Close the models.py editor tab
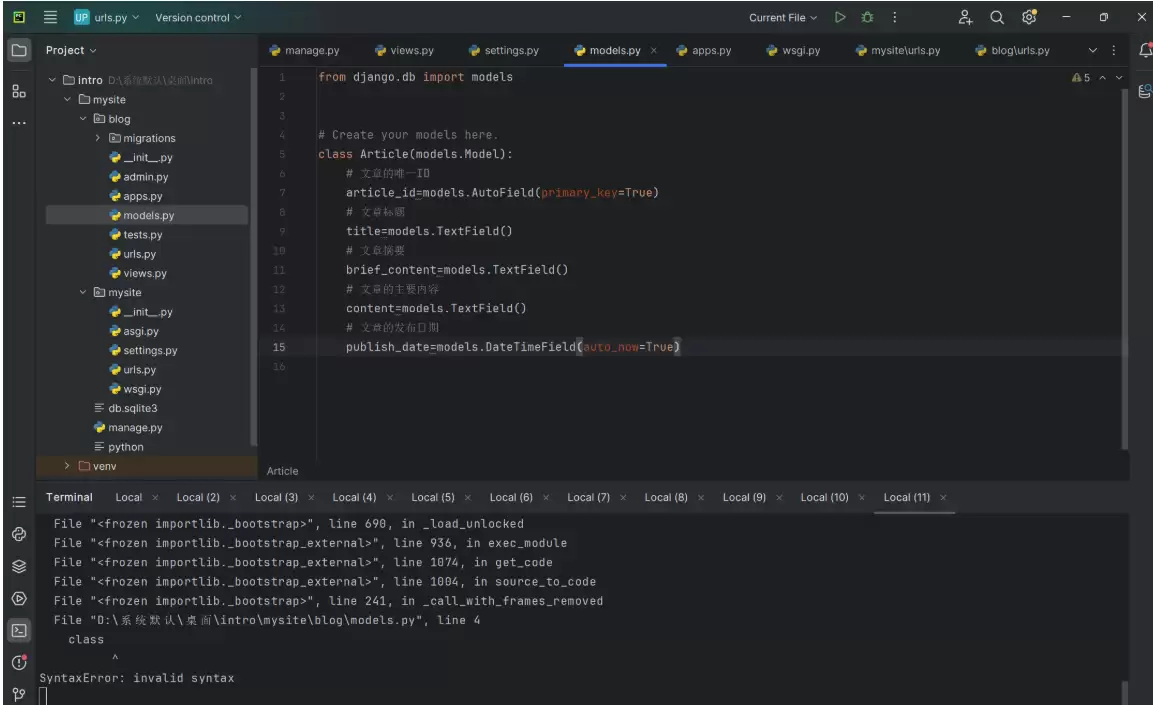This screenshot has width=1153, height=705. [x=653, y=50]
